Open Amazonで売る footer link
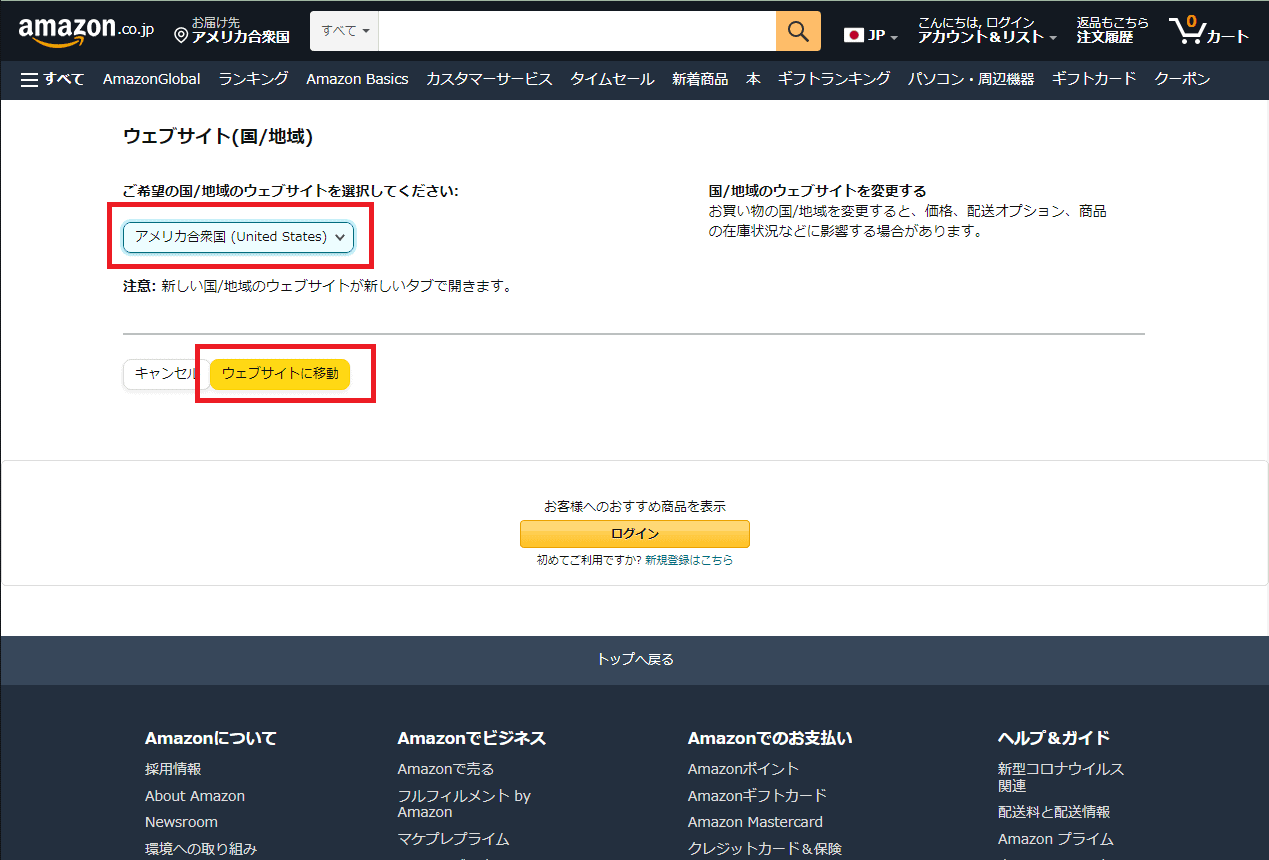The height and width of the screenshot is (860, 1269). [446, 769]
